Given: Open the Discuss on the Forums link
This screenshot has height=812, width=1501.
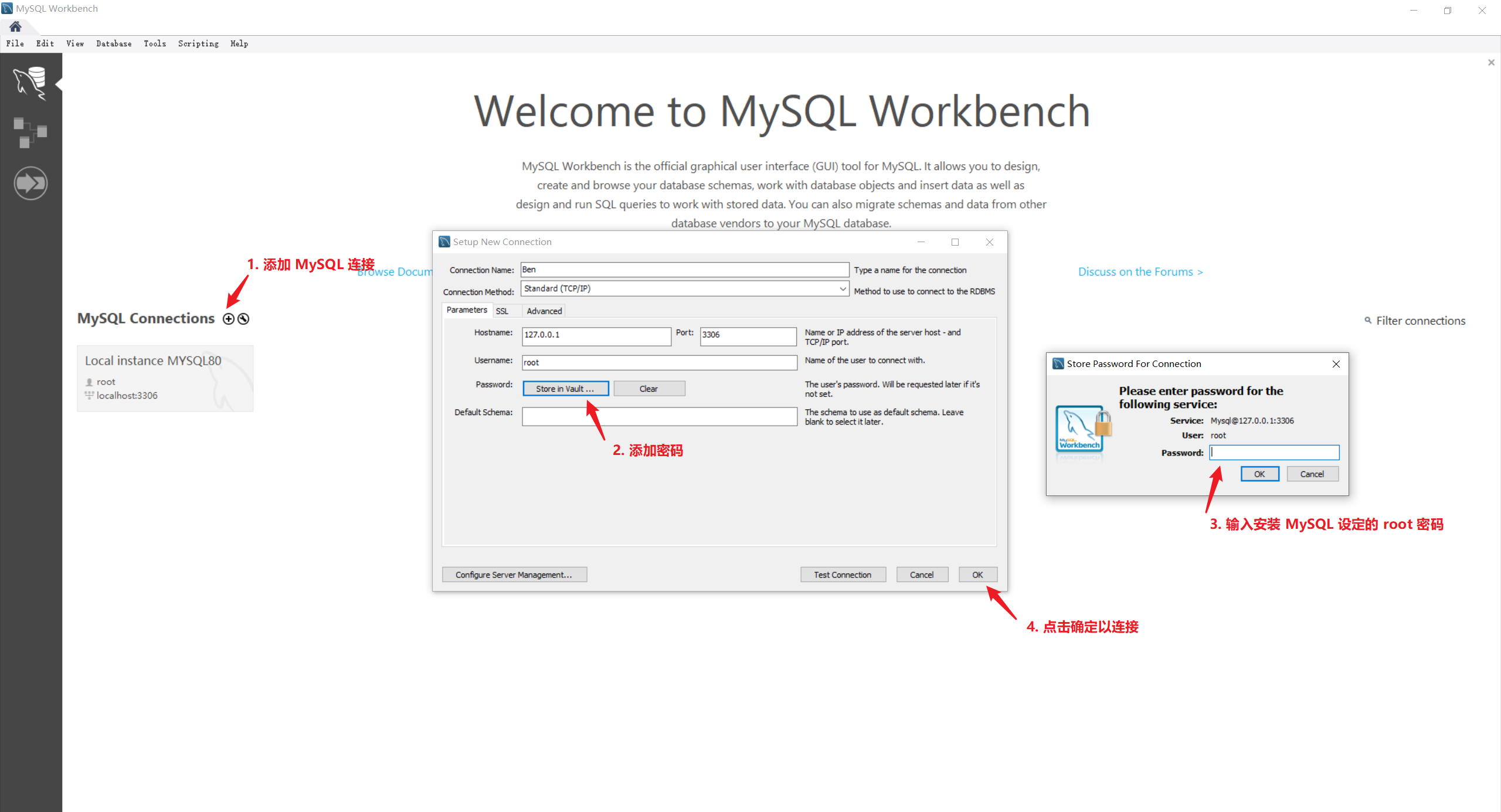Looking at the screenshot, I should coord(1140,272).
